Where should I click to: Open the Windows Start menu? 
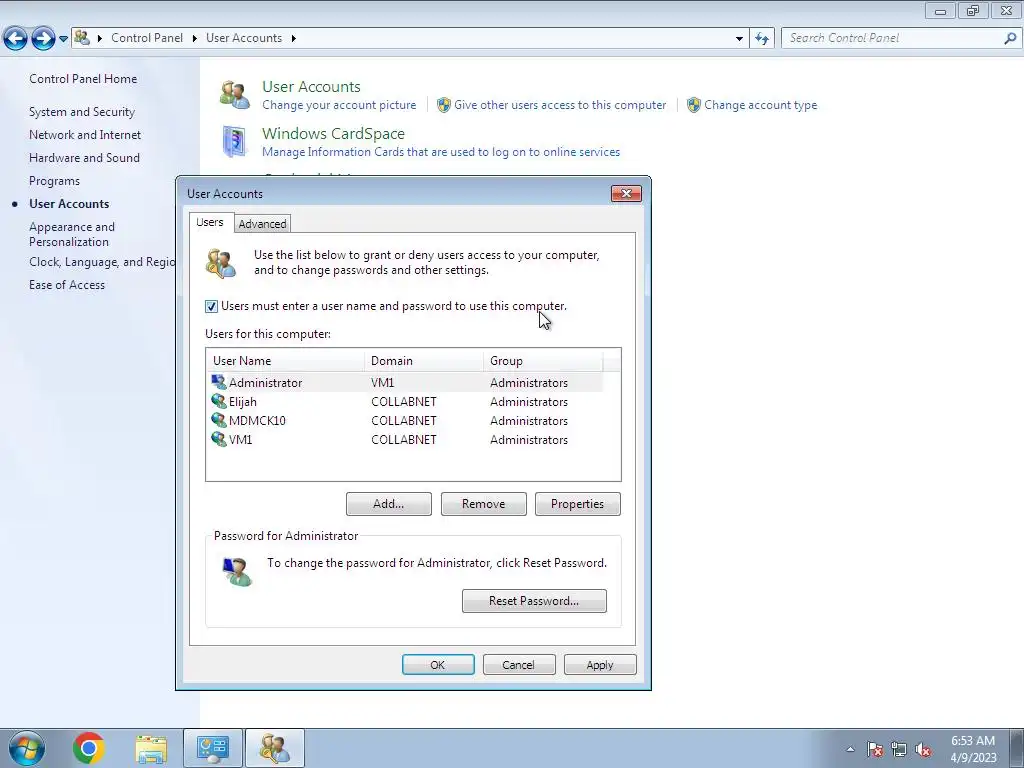(x=26, y=748)
